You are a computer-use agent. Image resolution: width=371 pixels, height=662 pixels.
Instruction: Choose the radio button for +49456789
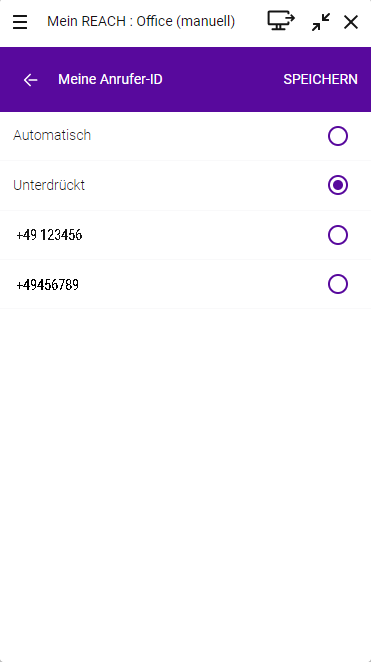pos(338,284)
